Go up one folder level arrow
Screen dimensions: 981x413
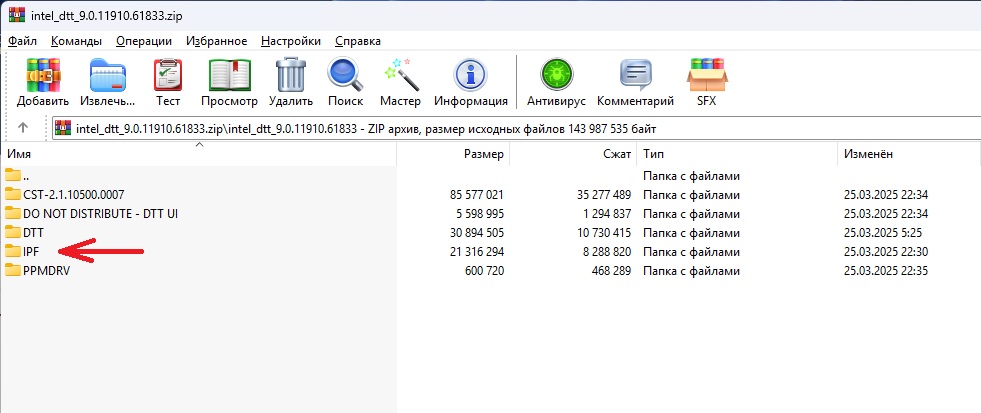click(23, 128)
